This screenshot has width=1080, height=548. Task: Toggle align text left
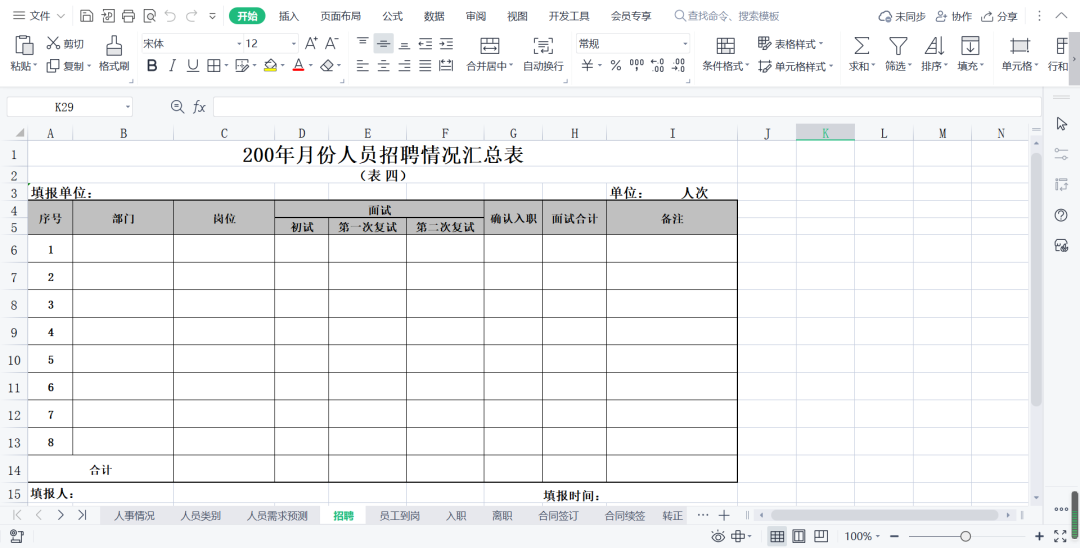[363, 65]
